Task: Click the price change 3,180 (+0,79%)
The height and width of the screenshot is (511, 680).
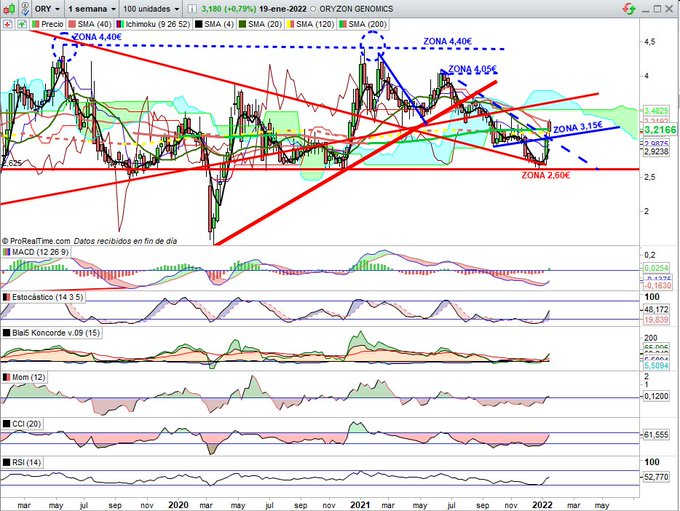Action: coord(229,9)
